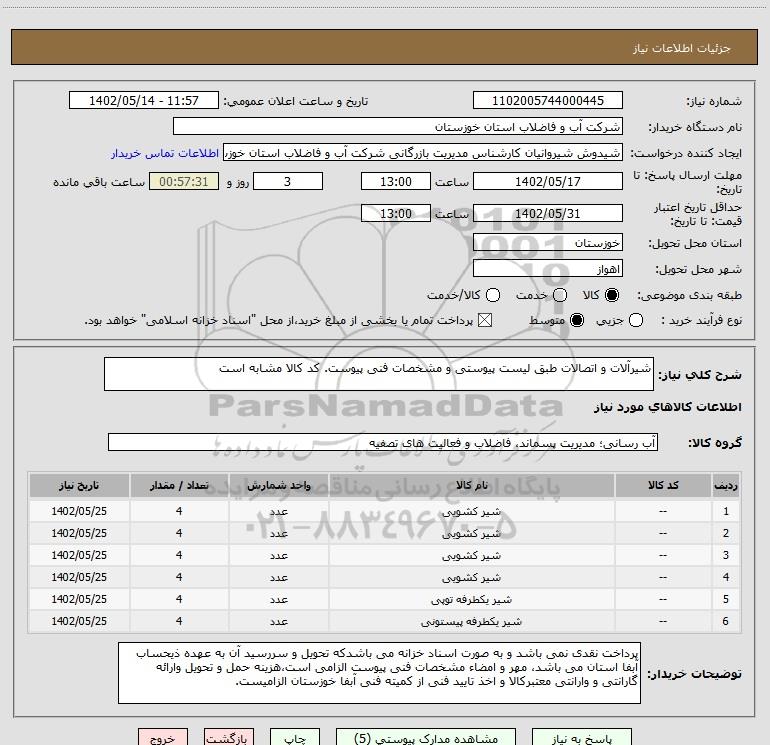The width and height of the screenshot is (770, 745).
Task: Select the جزیی purchase type radio
Action: coord(636,320)
